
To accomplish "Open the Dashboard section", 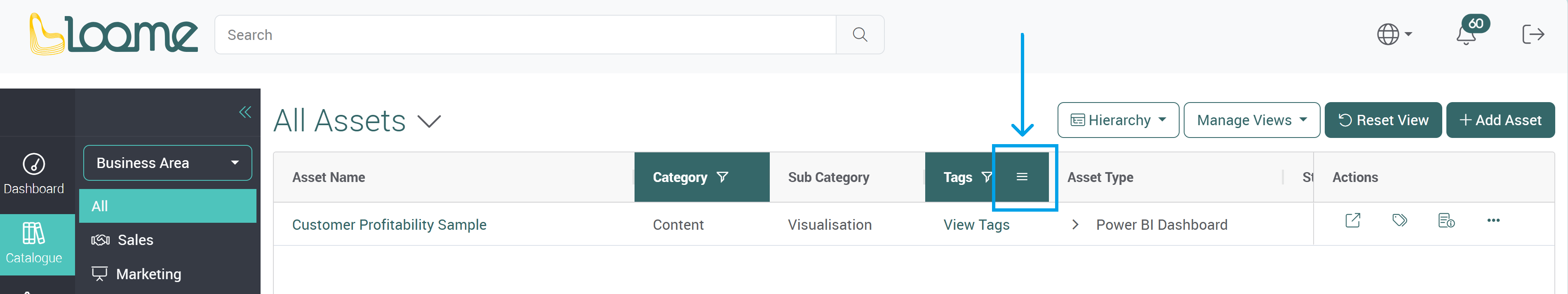I will pyautogui.click(x=34, y=174).
